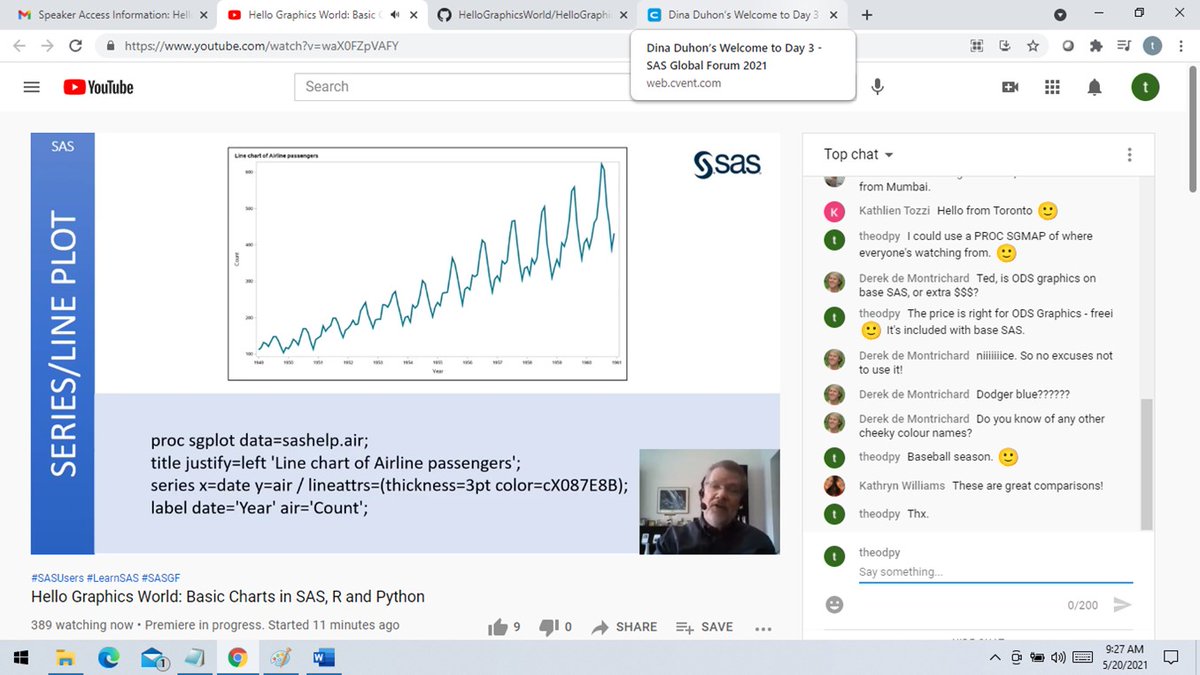The width and height of the screenshot is (1200, 675).
Task: Click the #LearnSAS hashtag link
Action: 113,578
